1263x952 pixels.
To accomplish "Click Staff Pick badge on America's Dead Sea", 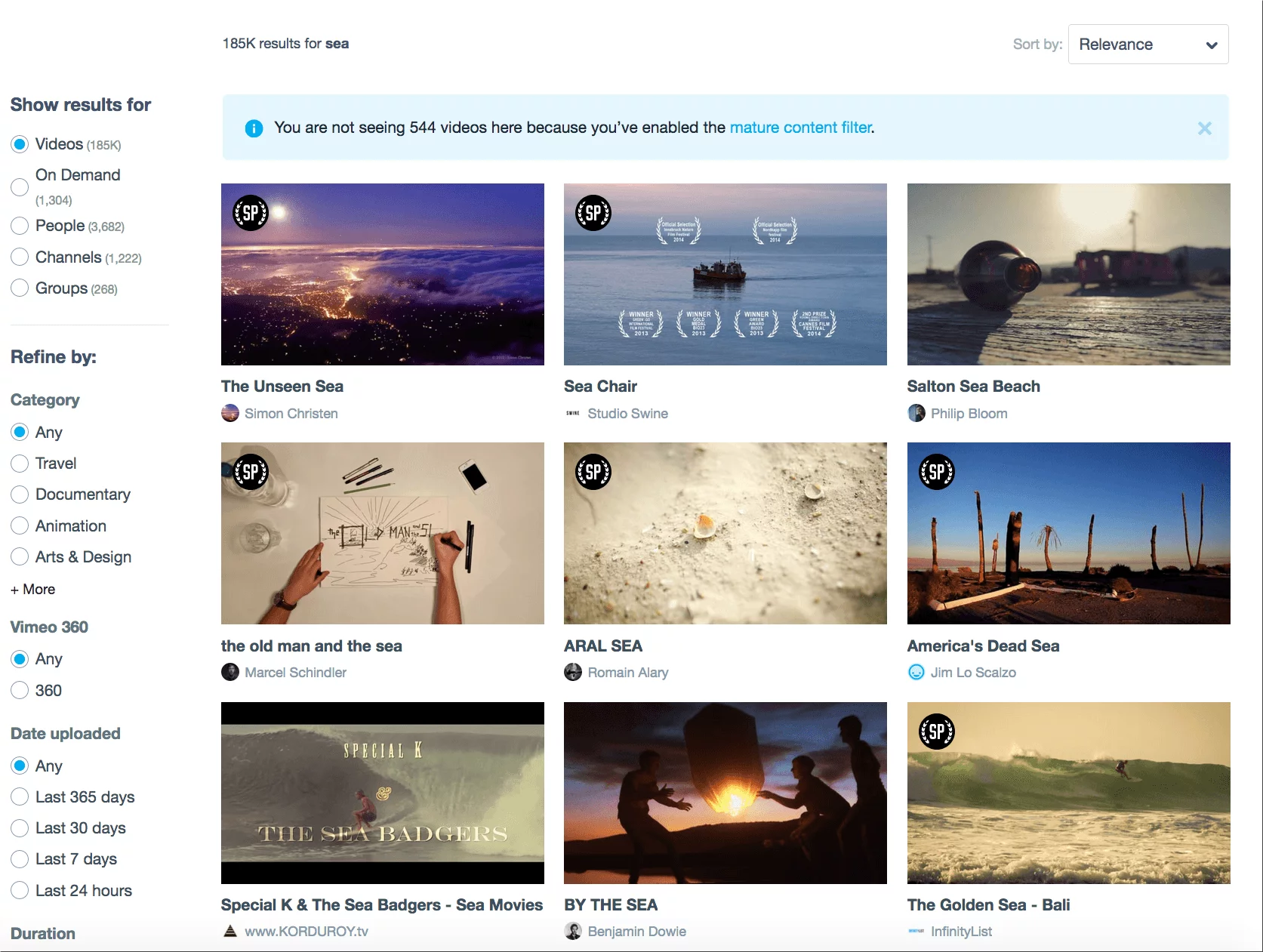I will pyautogui.click(x=937, y=472).
